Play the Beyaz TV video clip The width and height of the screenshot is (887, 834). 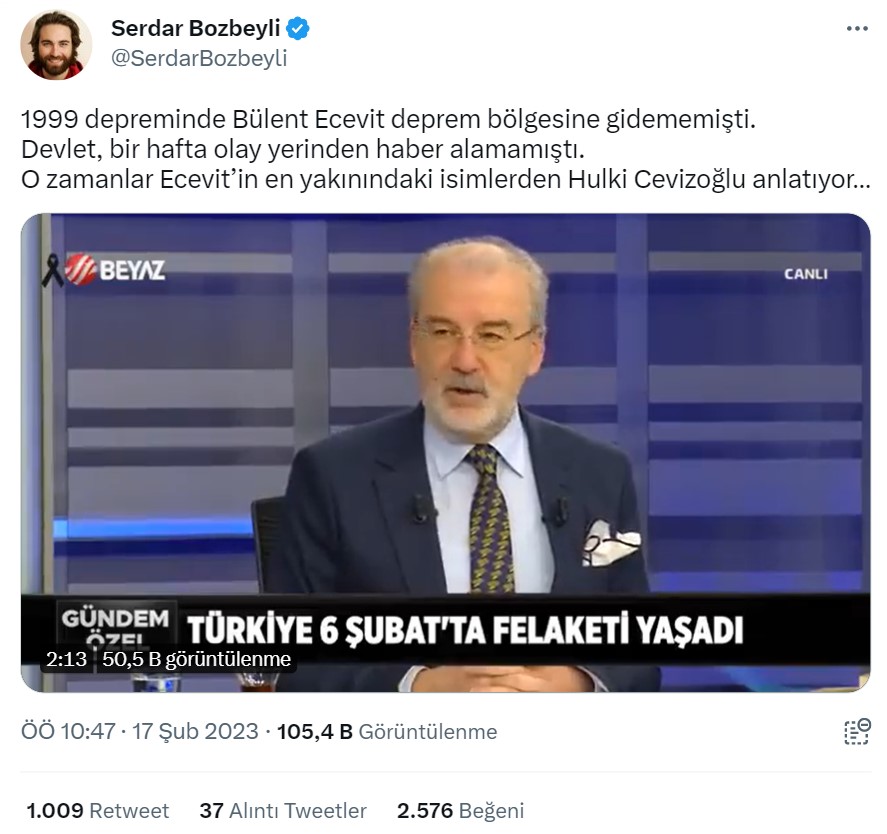point(445,452)
